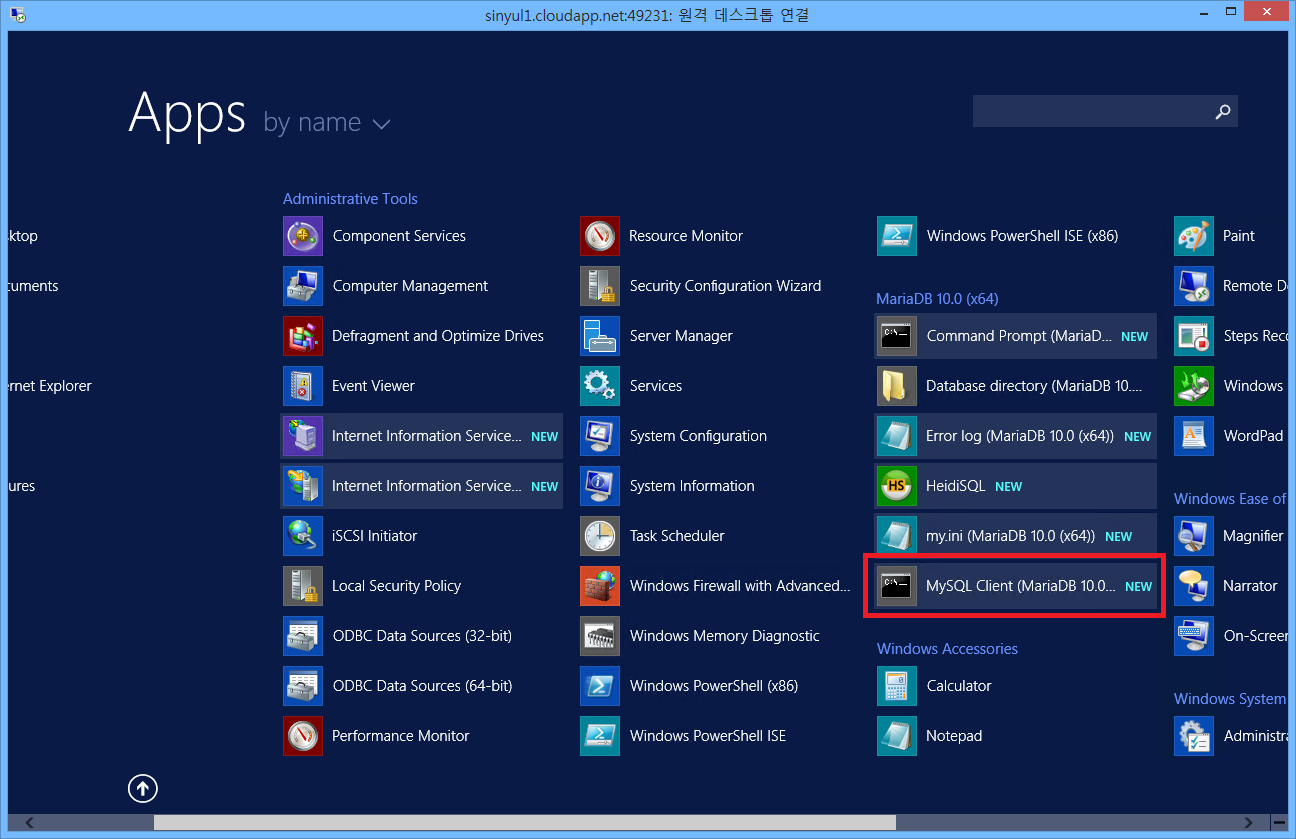Open first Internet Information Services entry
1296x839 pixels.
pyautogui.click(x=421, y=436)
